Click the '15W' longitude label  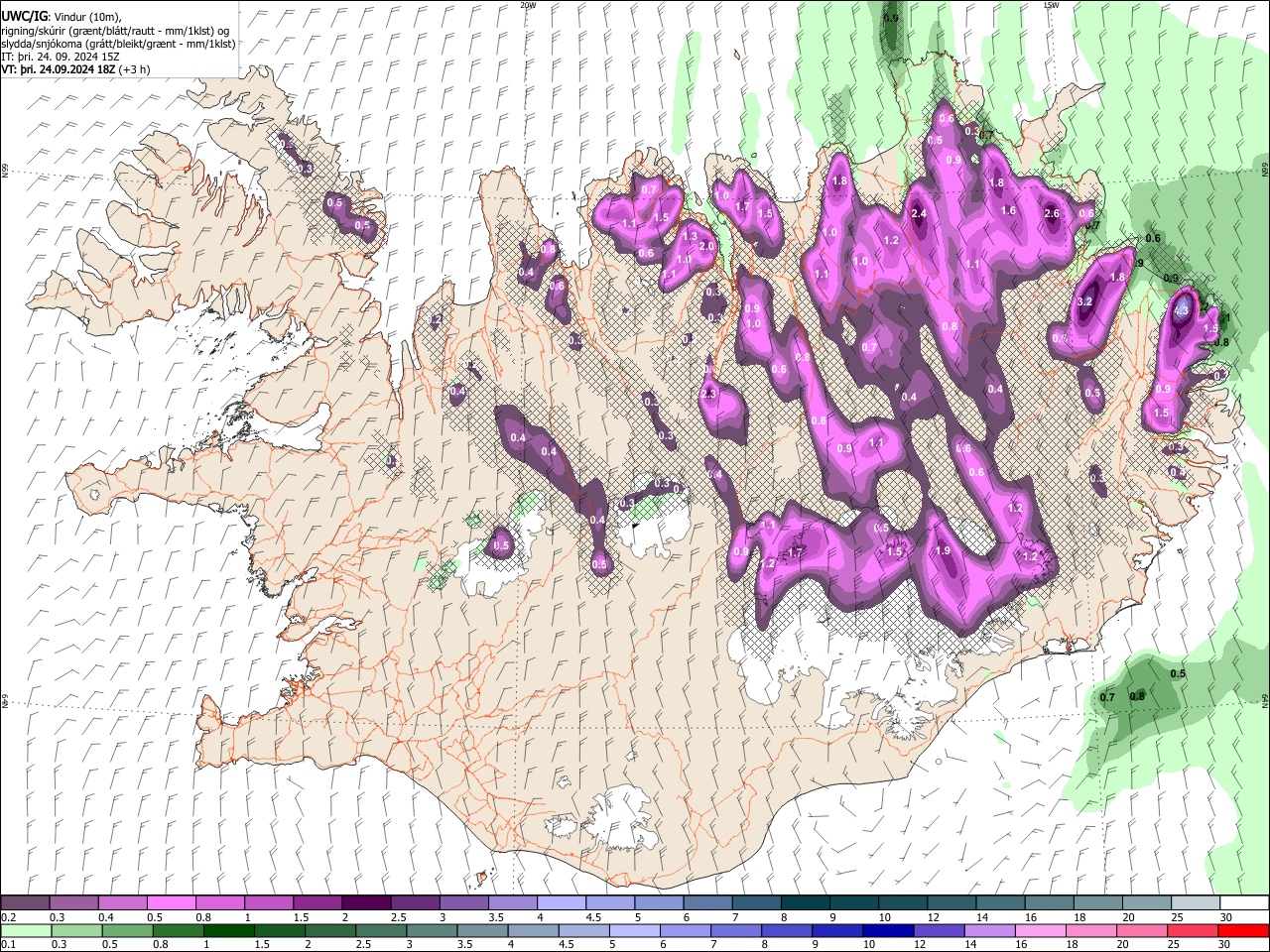pyautogui.click(x=1051, y=5)
